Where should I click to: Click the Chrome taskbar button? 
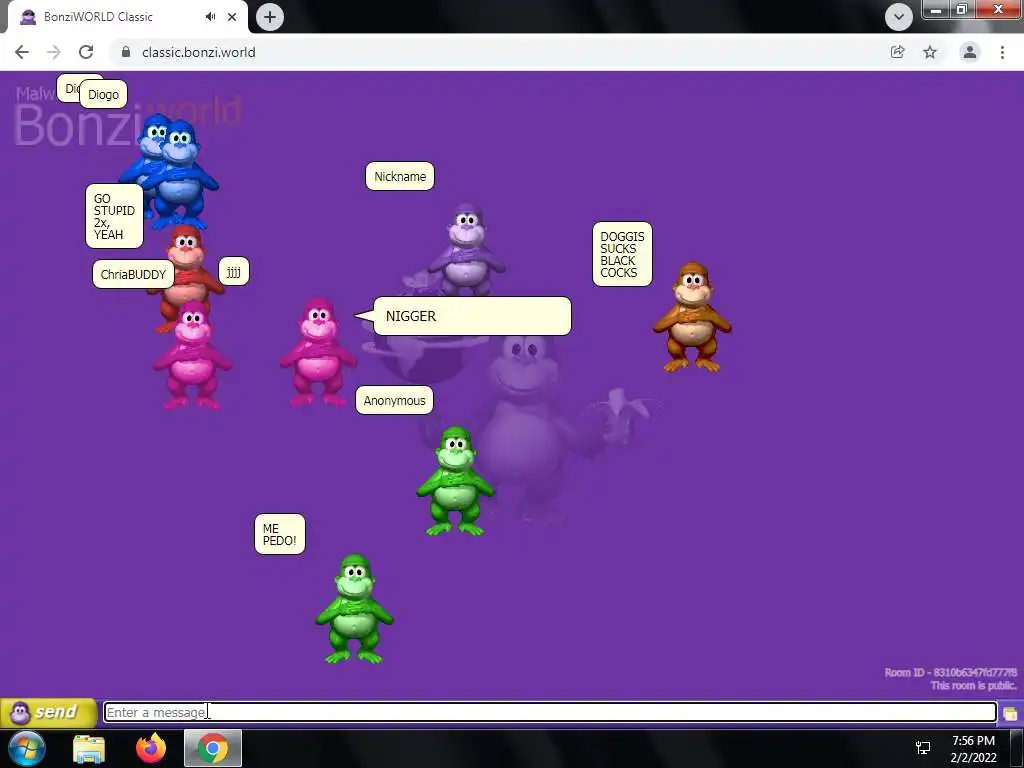pyautogui.click(x=213, y=749)
